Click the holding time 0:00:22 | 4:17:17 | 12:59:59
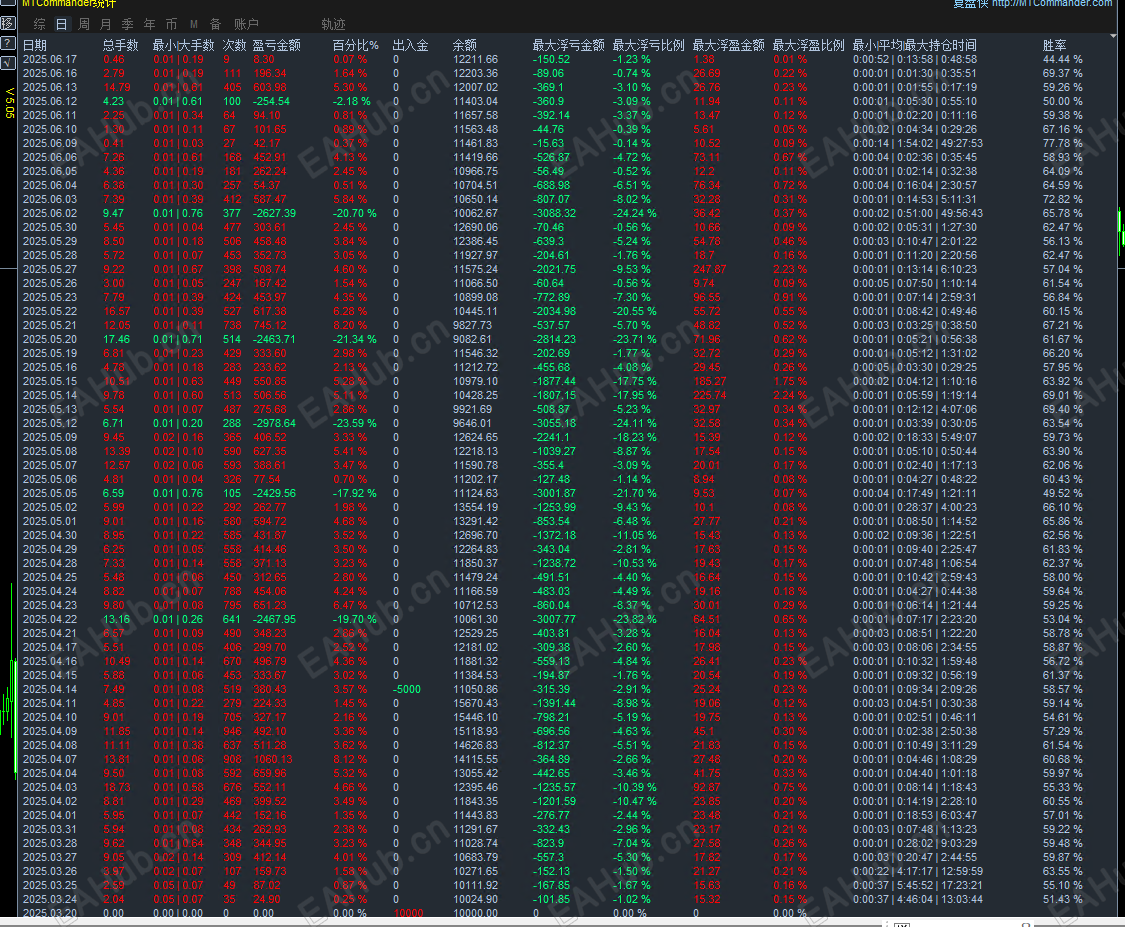Screen dimensions: 1125x927 [x=918, y=871]
